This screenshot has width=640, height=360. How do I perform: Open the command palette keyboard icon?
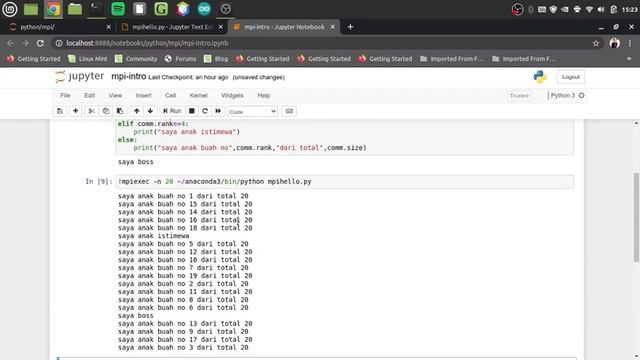tap(289, 111)
